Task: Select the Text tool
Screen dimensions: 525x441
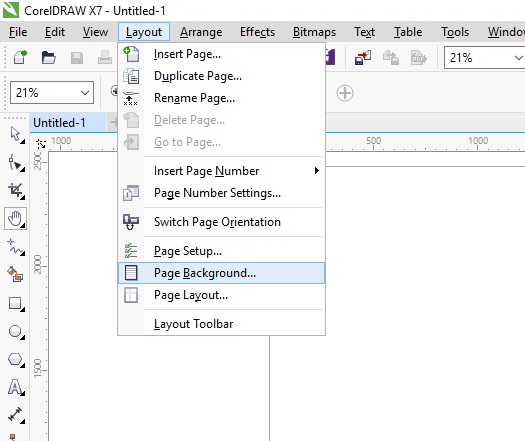Action: (16, 387)
